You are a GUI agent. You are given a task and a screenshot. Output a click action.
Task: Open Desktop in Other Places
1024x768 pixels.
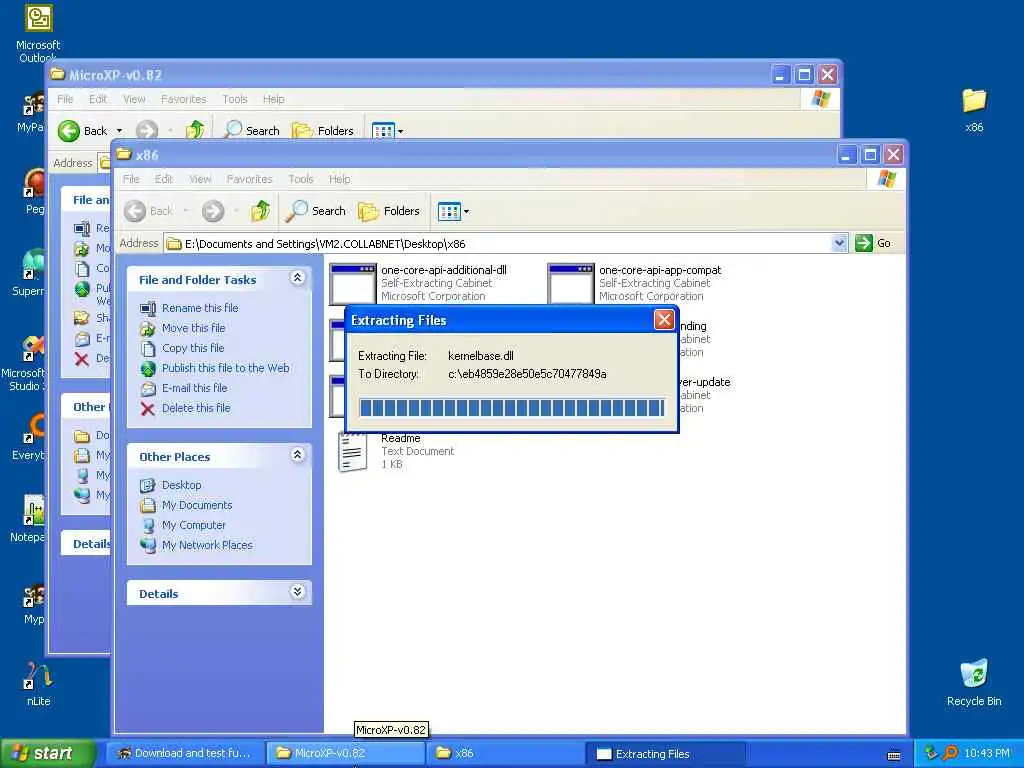pyautogui.click(x=182, y=485)
